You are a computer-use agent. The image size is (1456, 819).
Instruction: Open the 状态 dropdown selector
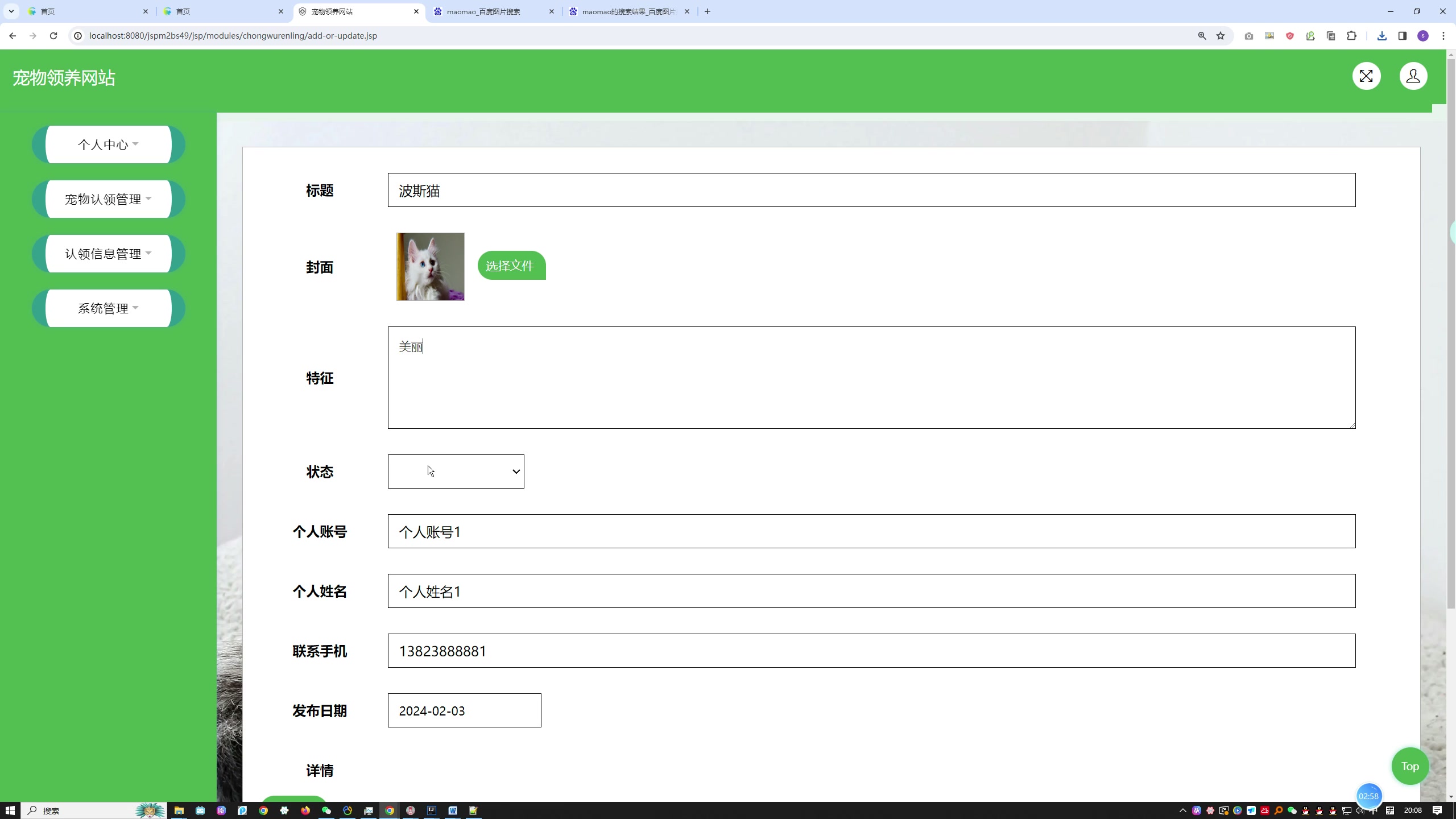pyautogui.click(x=455, y=471)
